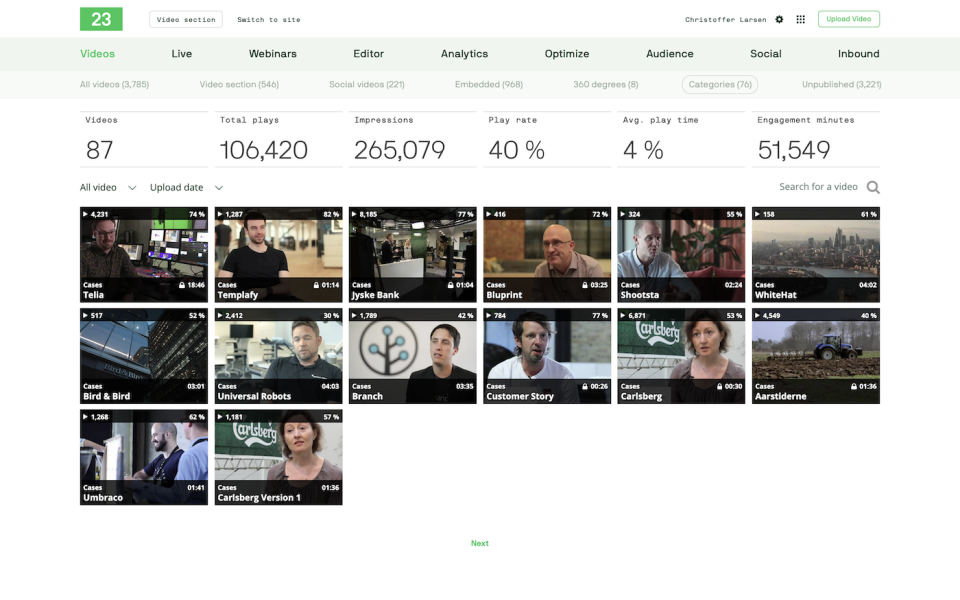
Task: Open the Jyske Bank video thumbnail
Action: tap(413, 255)
